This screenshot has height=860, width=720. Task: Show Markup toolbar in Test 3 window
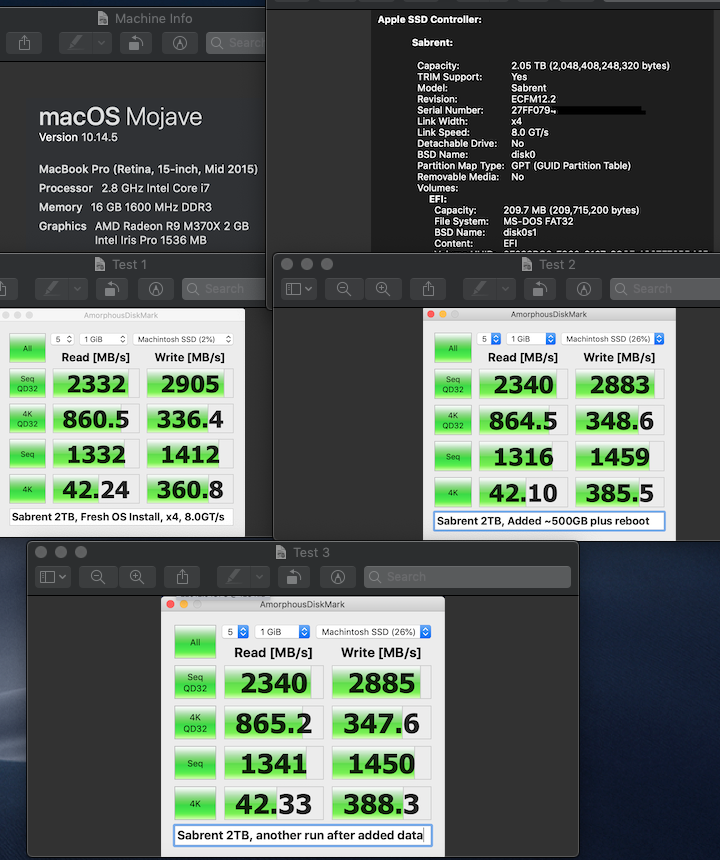click(338, 576)
